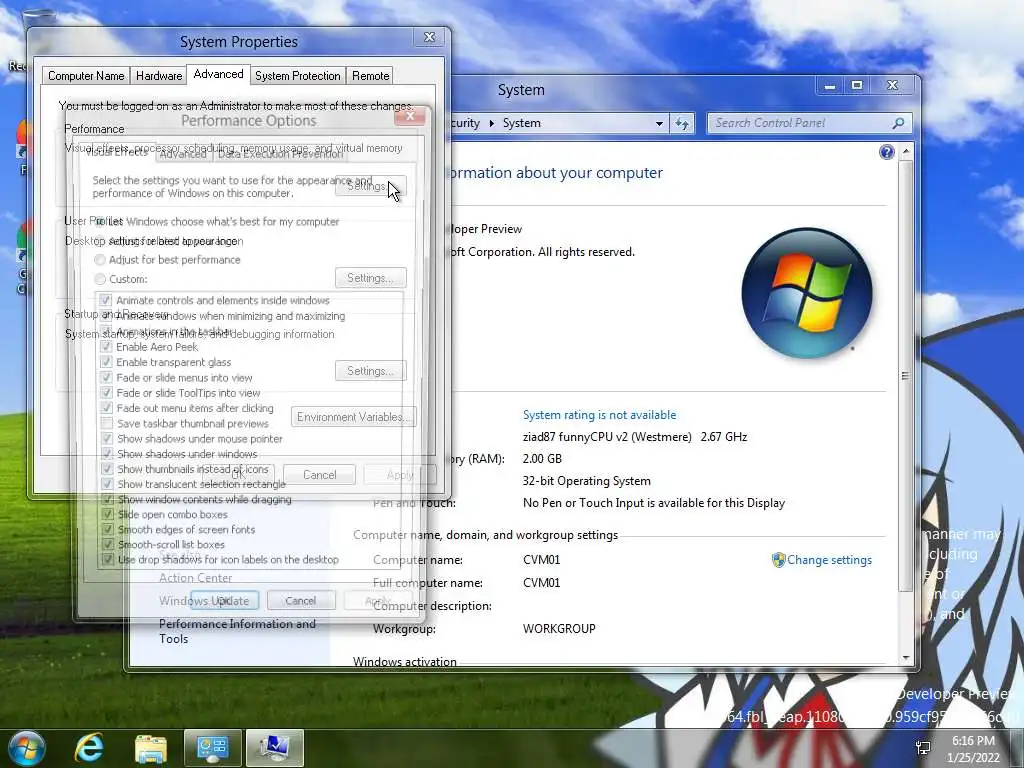The width and height of the screenshot is (1024, 768).
Task: Open the Start menu orb
Action: point(27,748)
